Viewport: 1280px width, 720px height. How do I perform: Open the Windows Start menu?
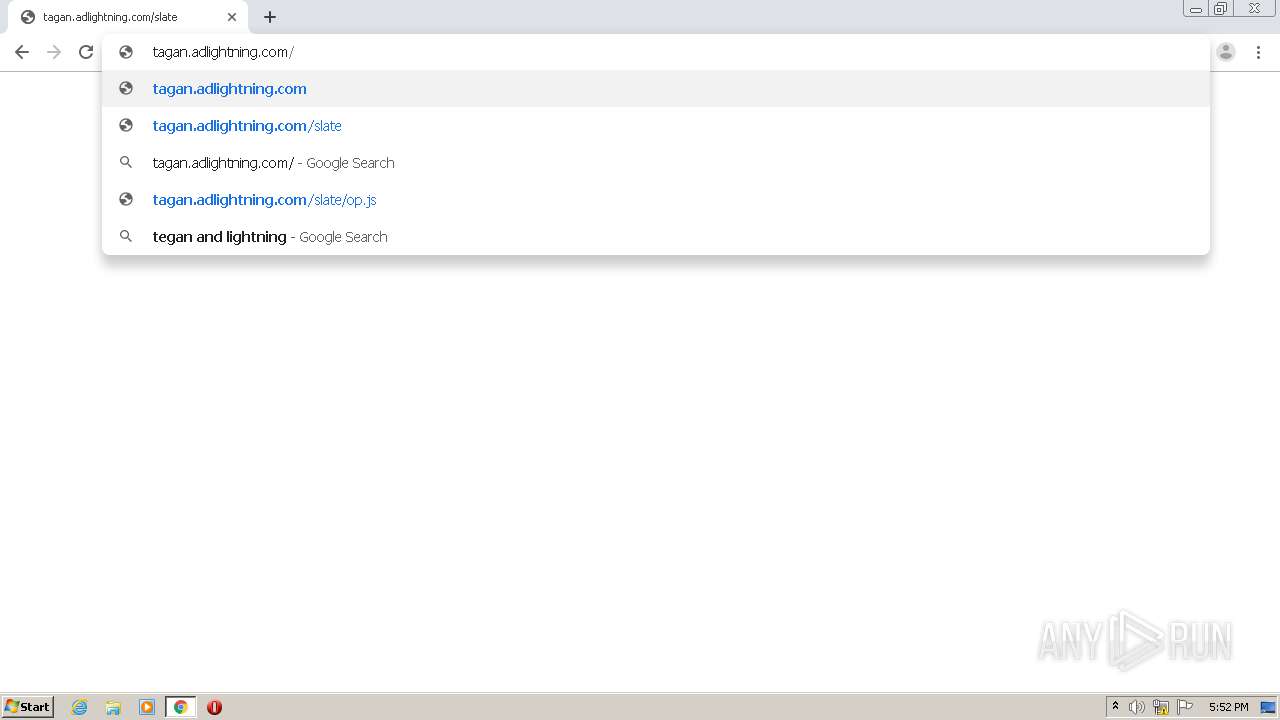[28, 707]
